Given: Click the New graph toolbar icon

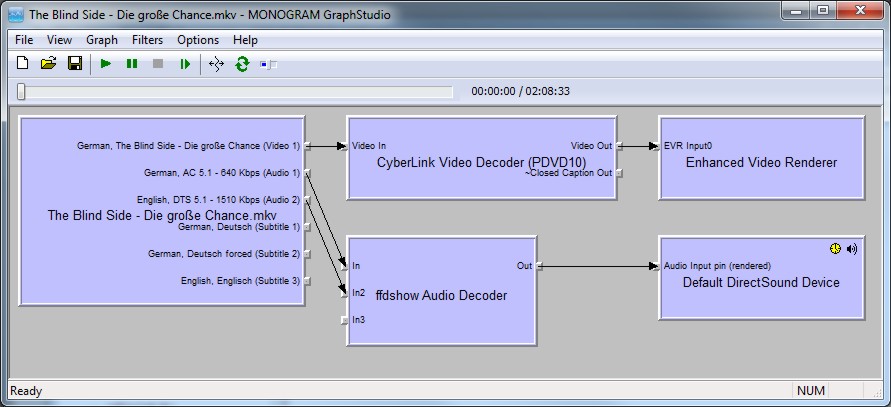Looking at the screenshot, I should pos(22,64).
